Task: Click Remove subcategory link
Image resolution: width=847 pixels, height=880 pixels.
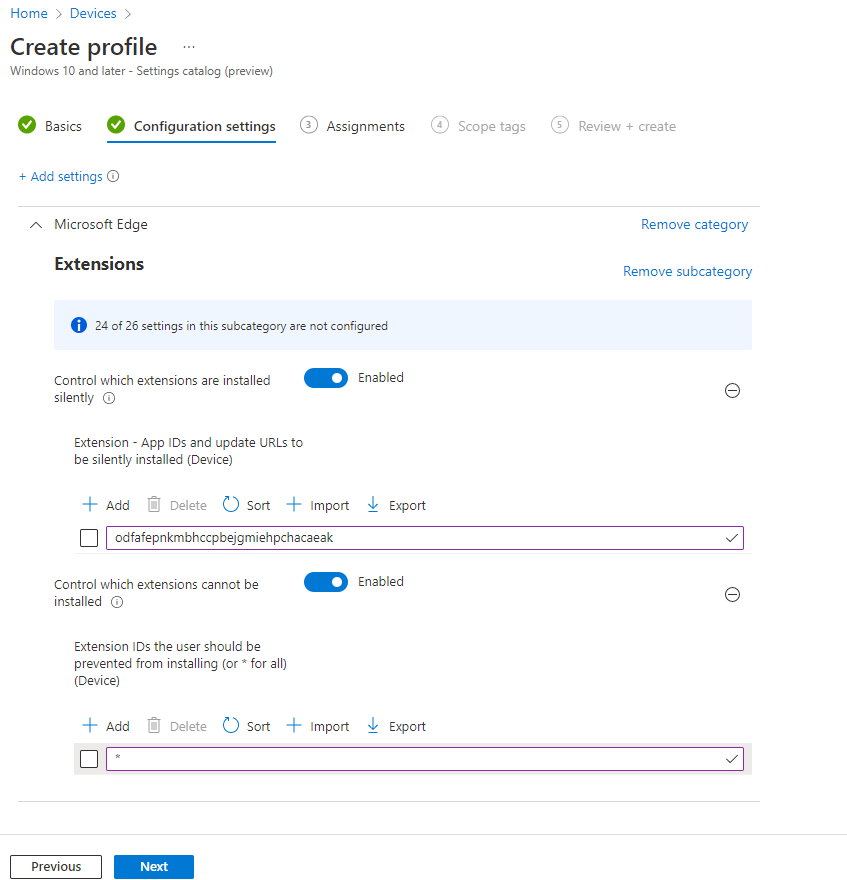Action: pos(687,272)
